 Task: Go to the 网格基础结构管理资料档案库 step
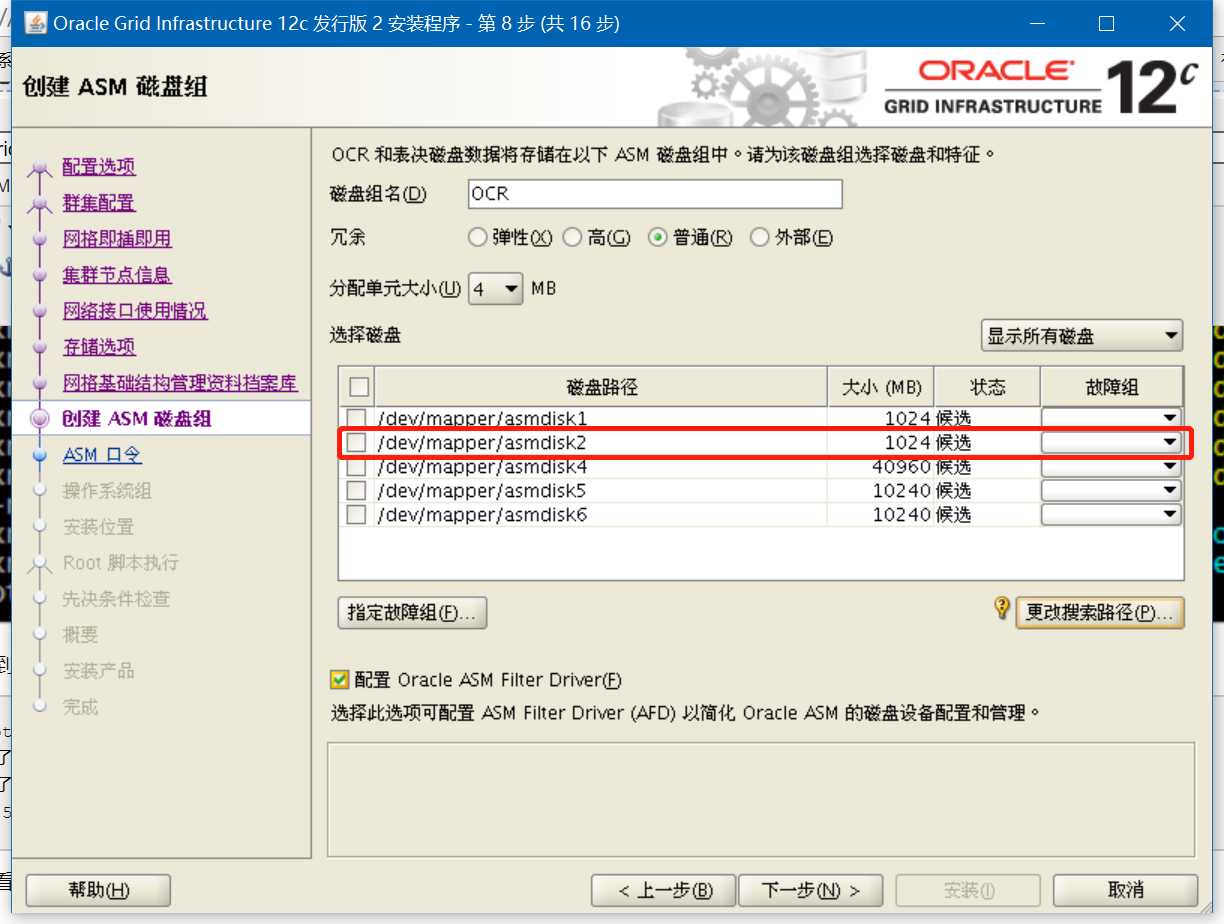(x=180, y=383)
